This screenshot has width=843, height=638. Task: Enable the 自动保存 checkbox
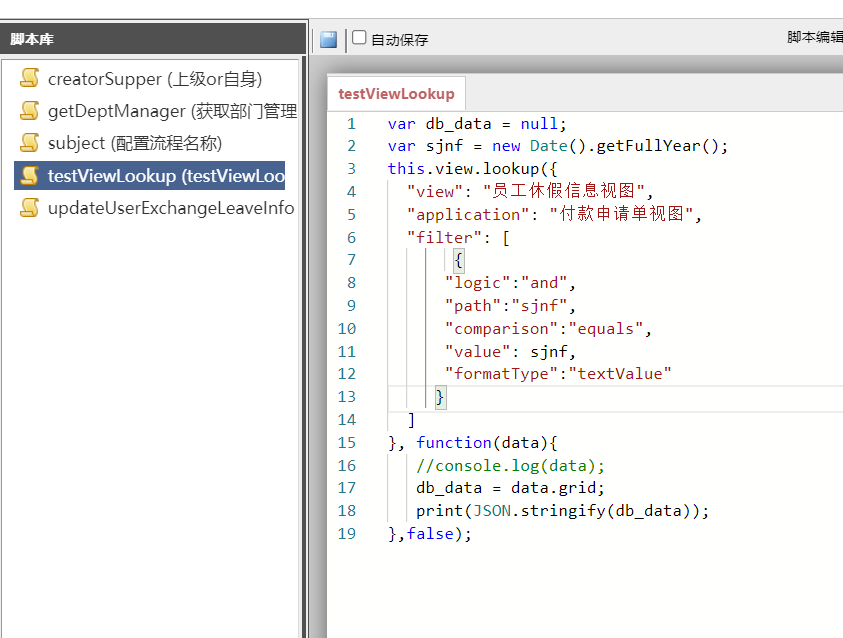[x=360, y=38]
